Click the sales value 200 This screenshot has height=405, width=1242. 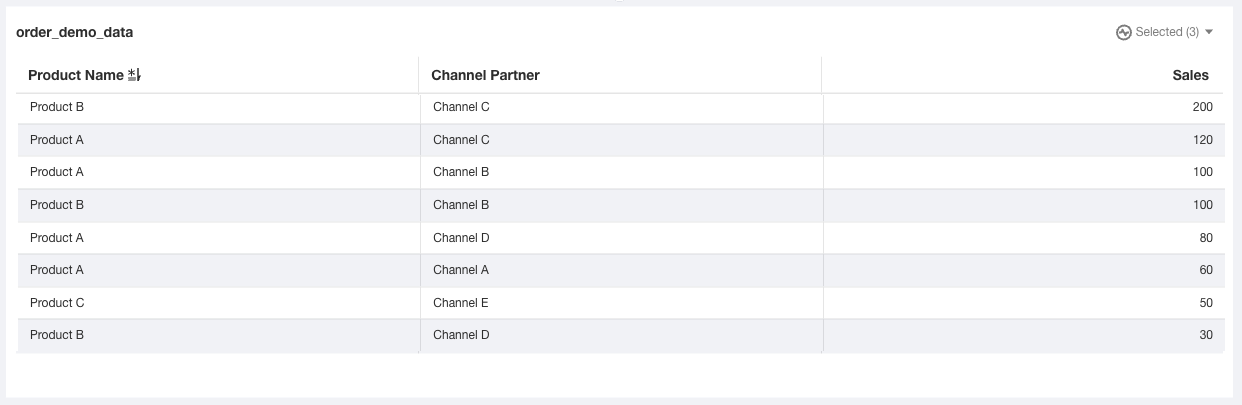1202,107
